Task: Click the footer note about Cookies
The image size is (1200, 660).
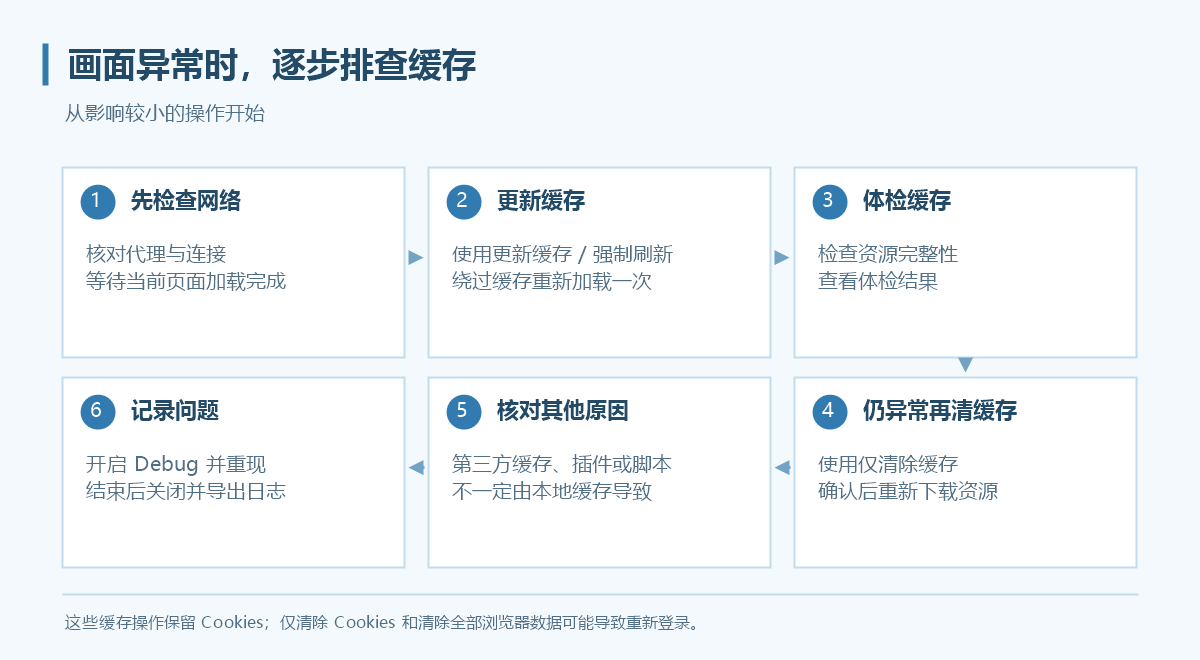Action: (381, 622)
